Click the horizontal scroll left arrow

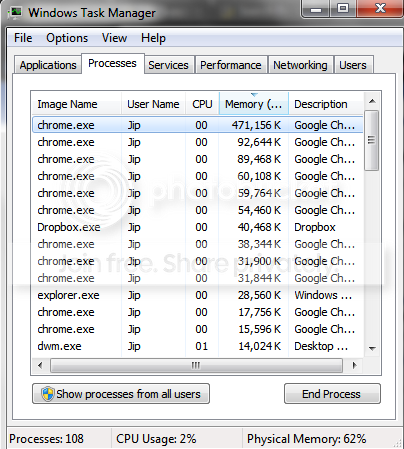(40, 365)
